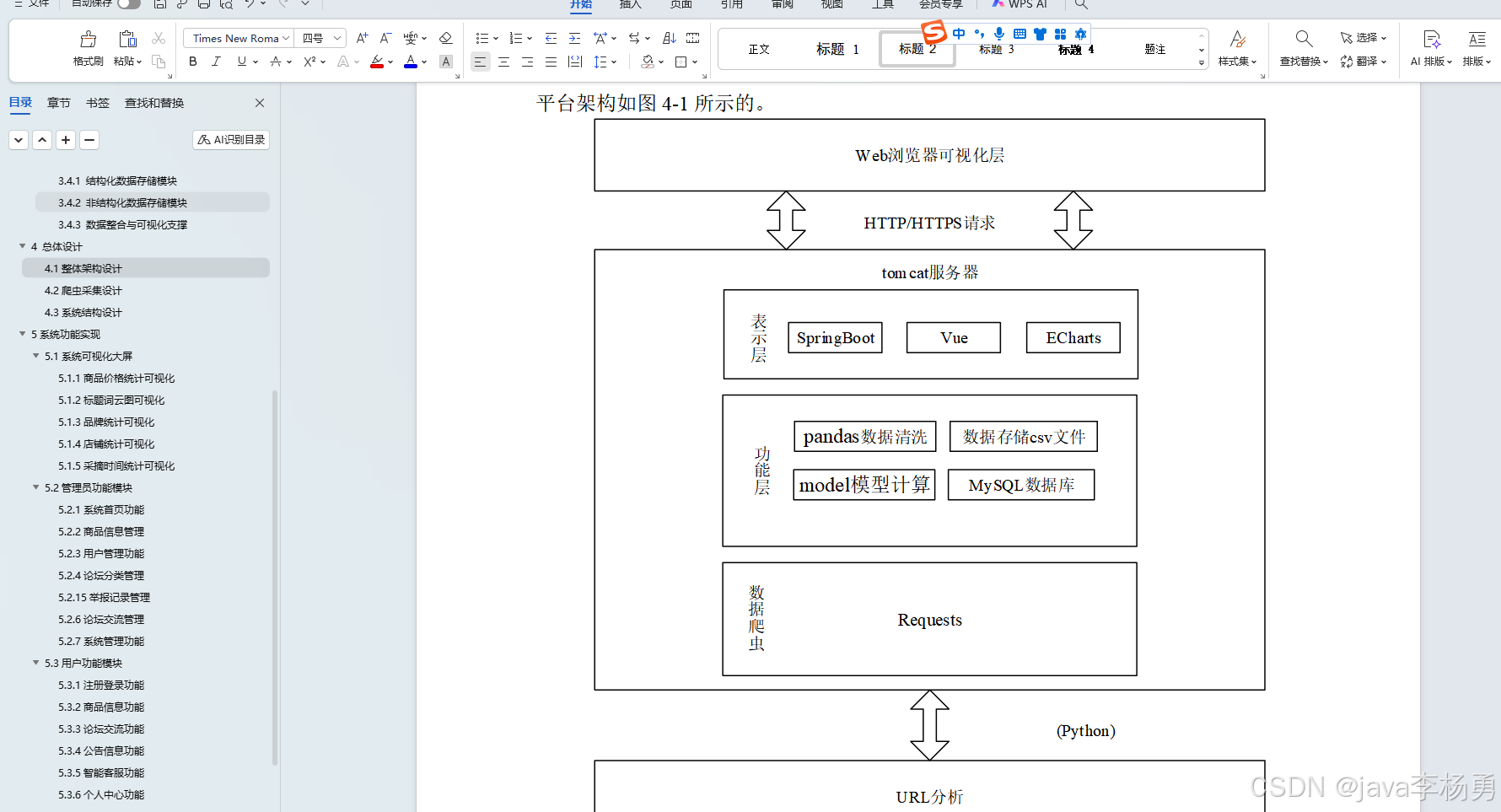The height and width of the screenshot is (812, 1501).
Task: Open 查找替换 find and replace
Action: [x=1304, y=48]
